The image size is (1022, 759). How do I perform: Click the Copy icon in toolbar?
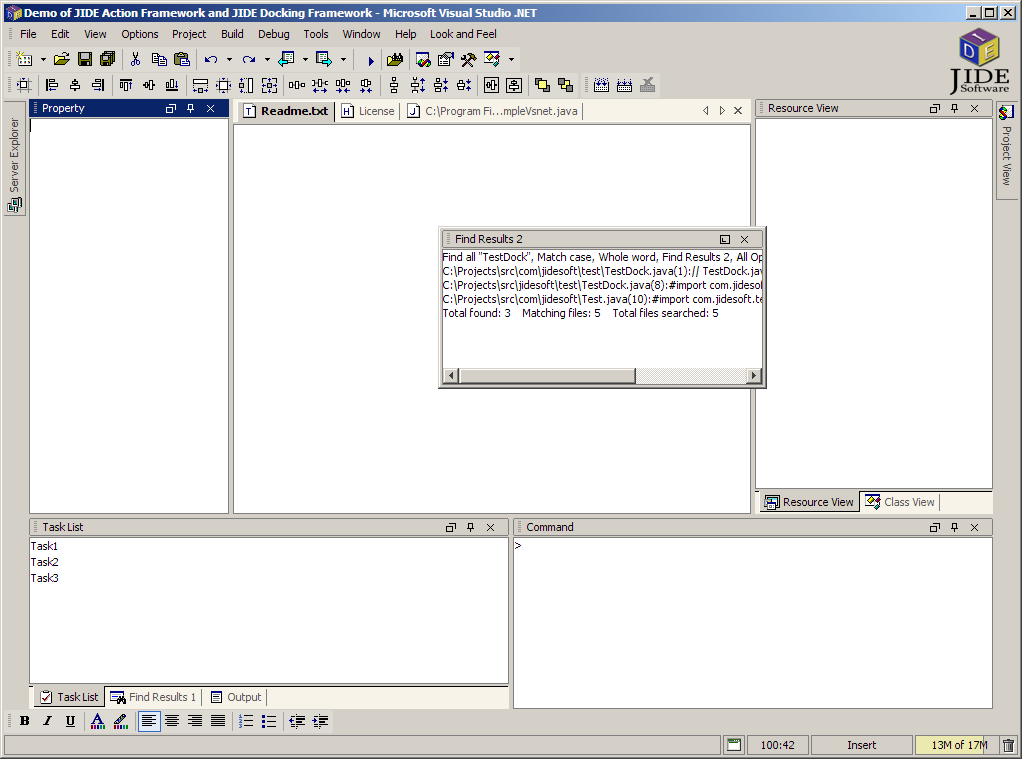coord(159,59)
